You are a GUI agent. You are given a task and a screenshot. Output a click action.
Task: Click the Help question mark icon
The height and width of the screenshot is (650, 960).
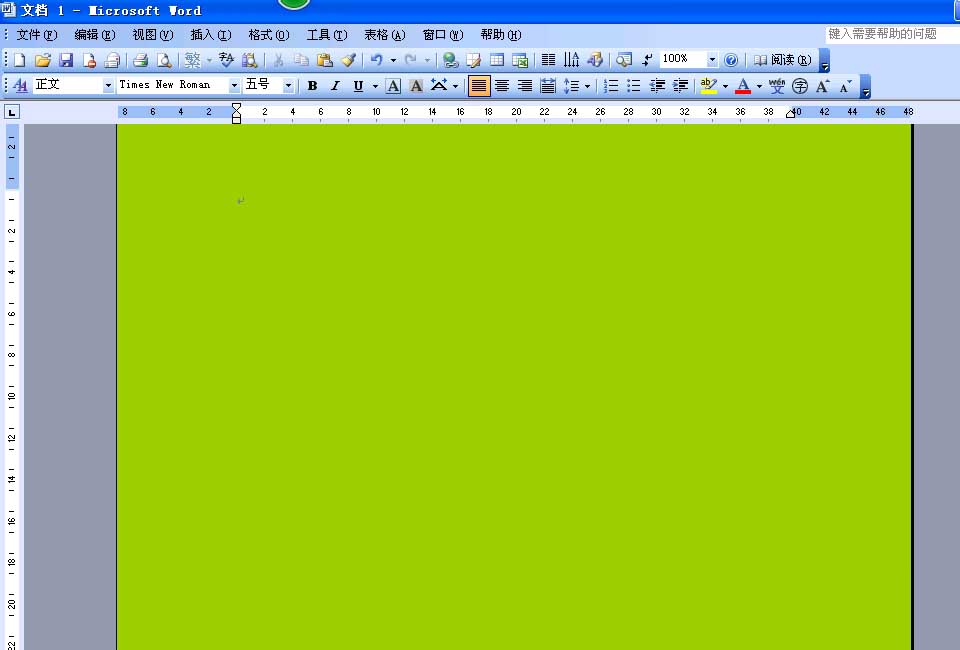pos(731,60)
